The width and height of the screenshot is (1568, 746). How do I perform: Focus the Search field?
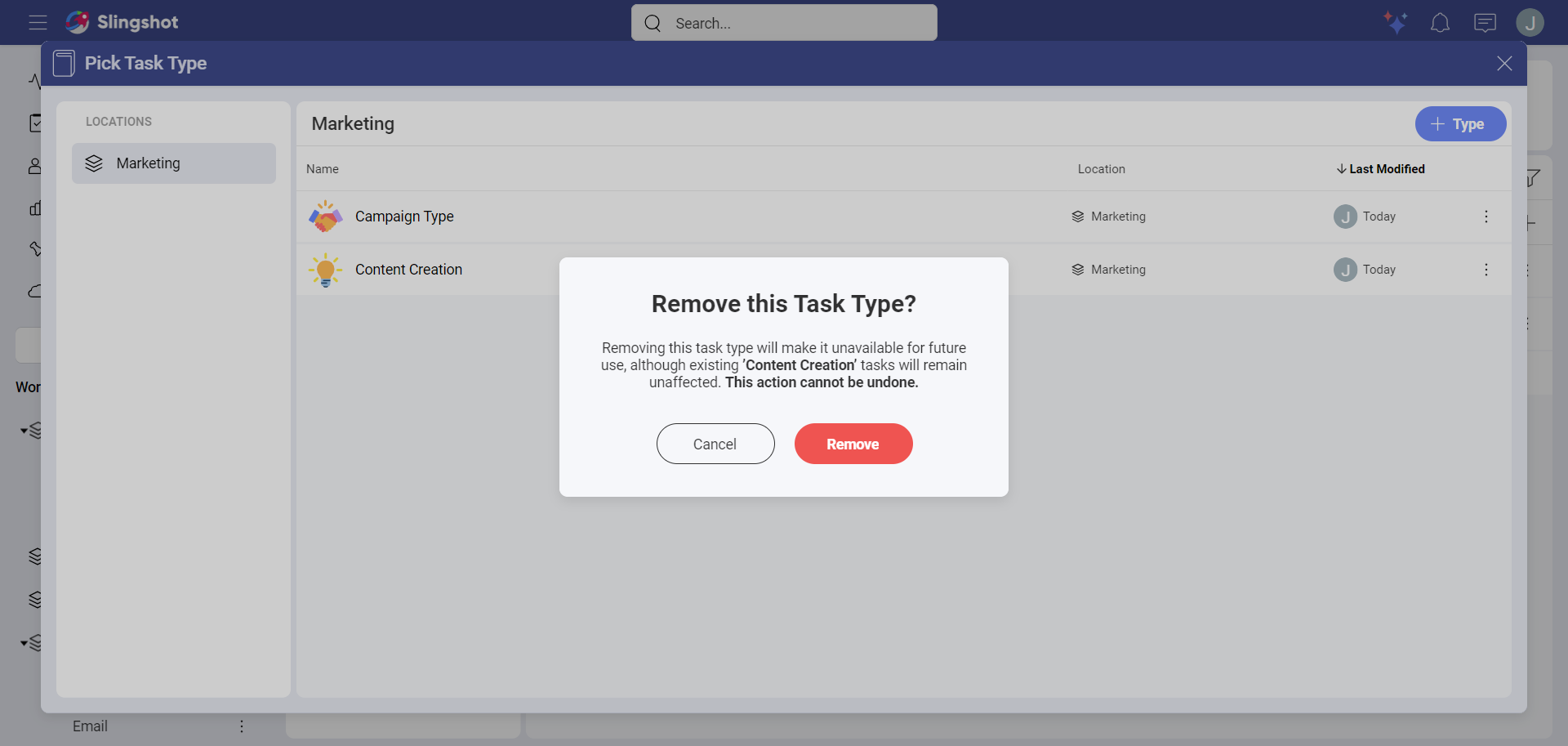coord(784,23)
